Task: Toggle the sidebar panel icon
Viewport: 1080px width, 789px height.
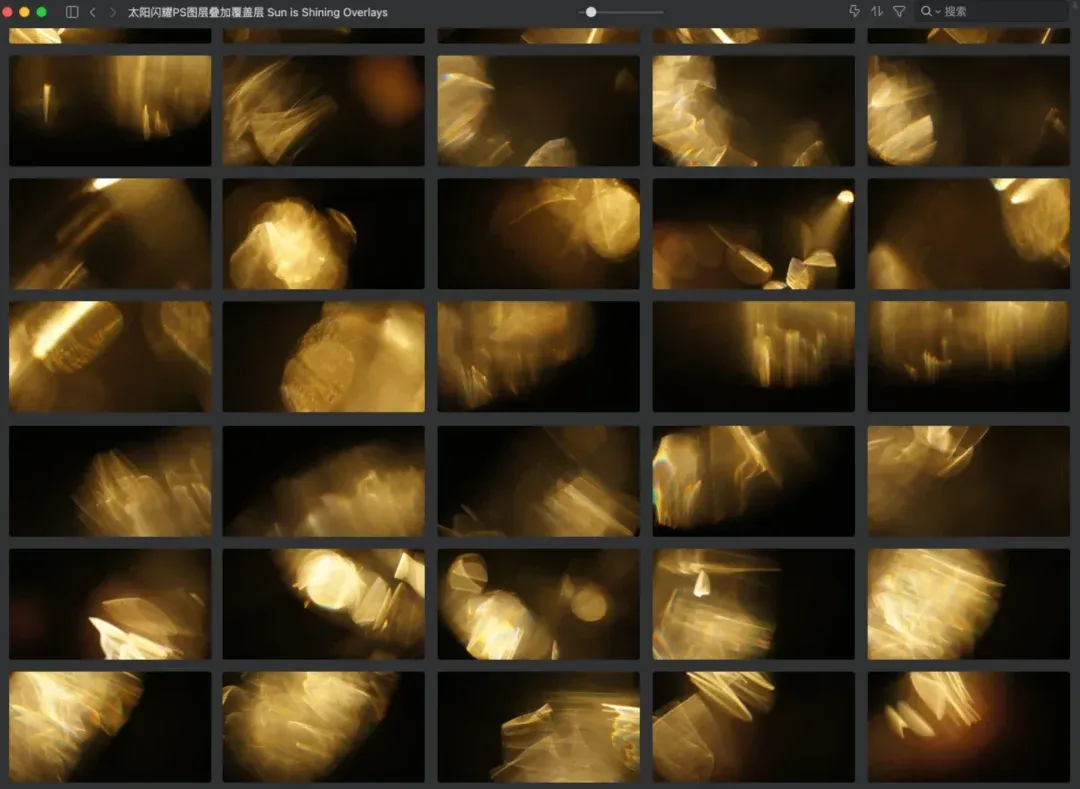Action: (x=72, y=12)
